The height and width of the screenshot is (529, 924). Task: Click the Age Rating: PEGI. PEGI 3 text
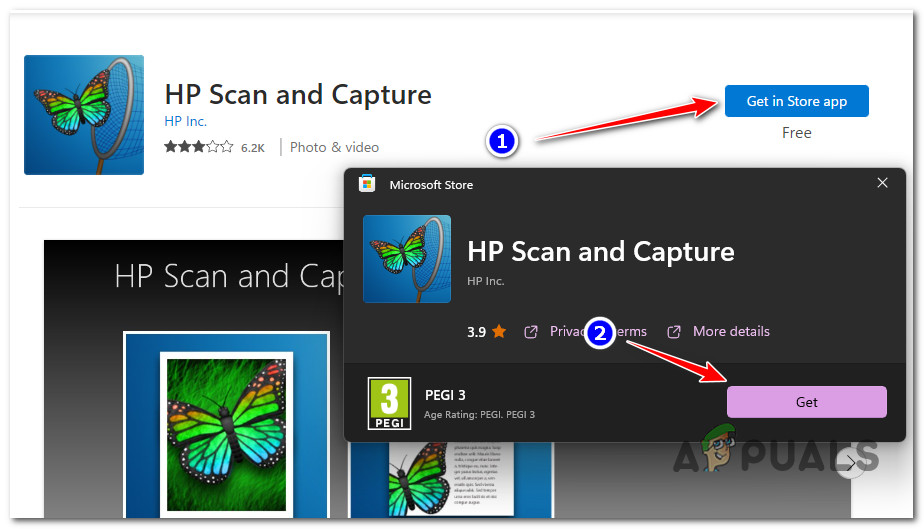(x=479, y=415)
